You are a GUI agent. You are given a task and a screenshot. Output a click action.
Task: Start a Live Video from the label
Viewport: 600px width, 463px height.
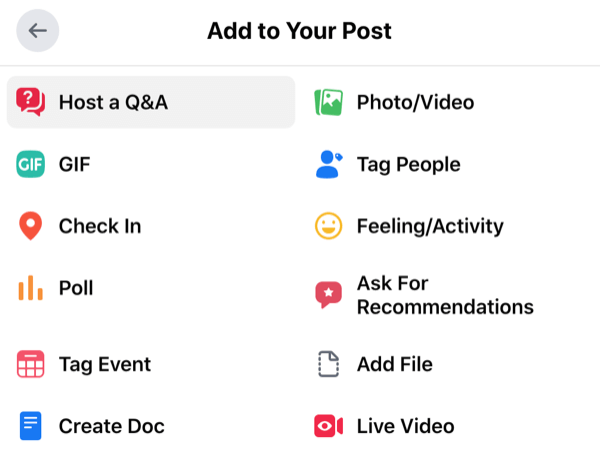[406, 426]
